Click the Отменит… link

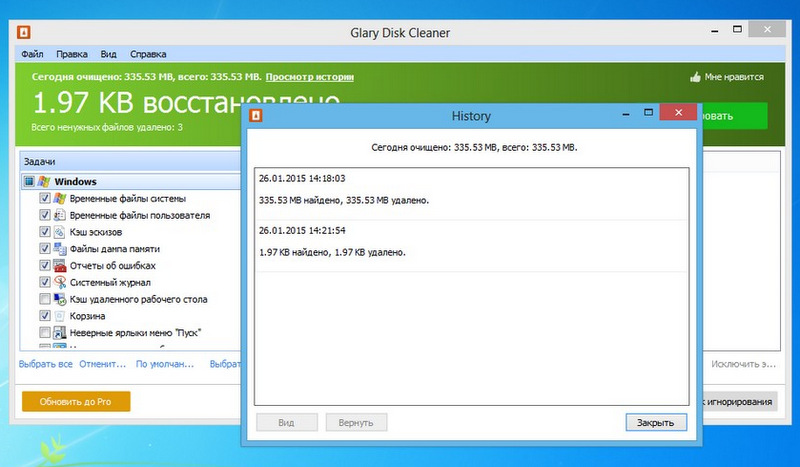pyautogui.click(x=103, y=364)
